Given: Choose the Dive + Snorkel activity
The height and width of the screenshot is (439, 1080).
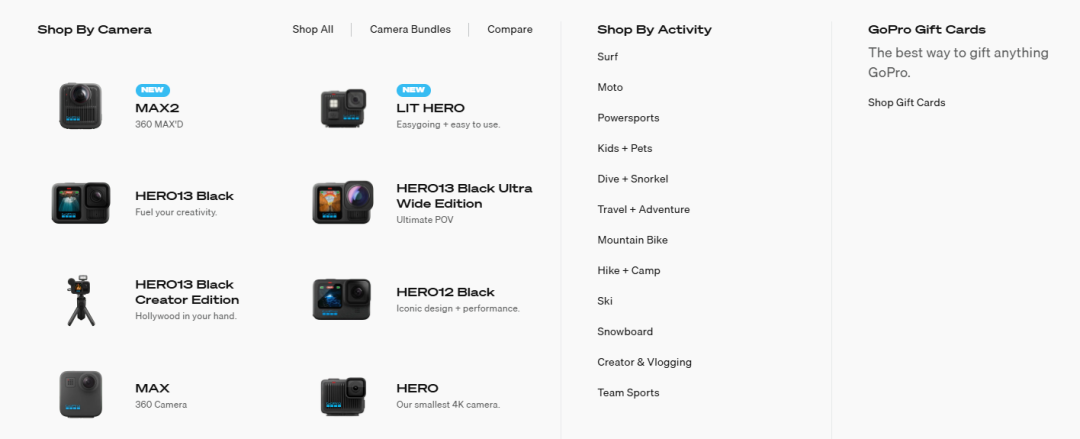Looking at the screenshot, I should point(633,178).
